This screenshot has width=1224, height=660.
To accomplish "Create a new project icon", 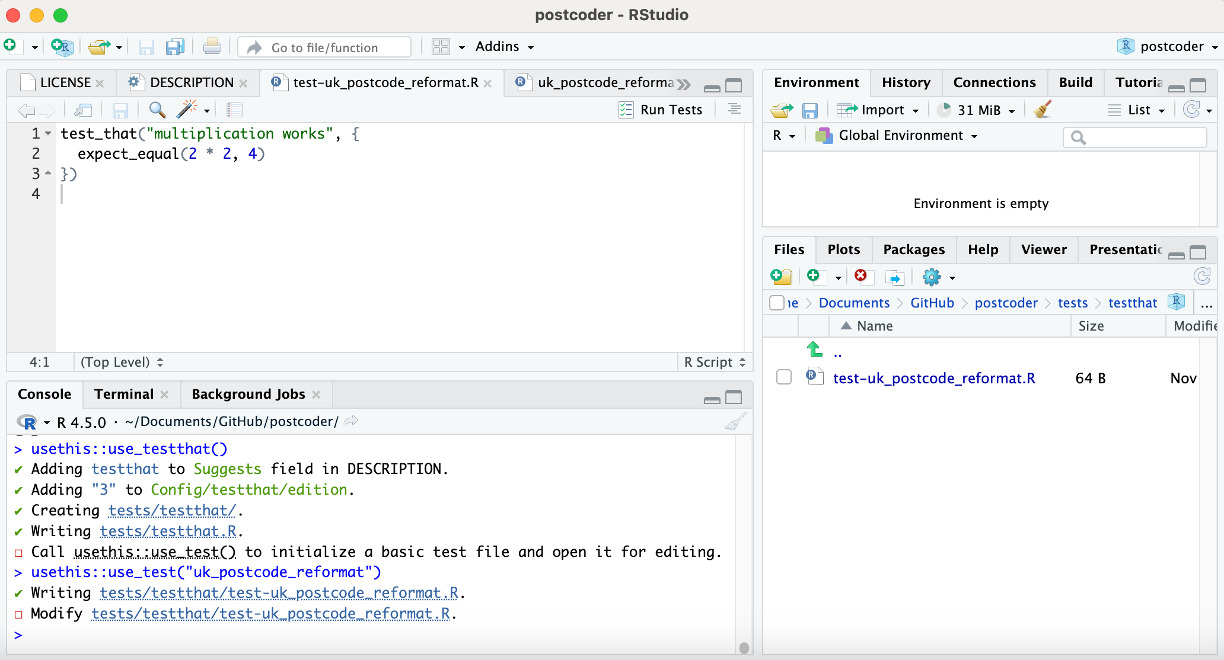I will tap(62, 47).
